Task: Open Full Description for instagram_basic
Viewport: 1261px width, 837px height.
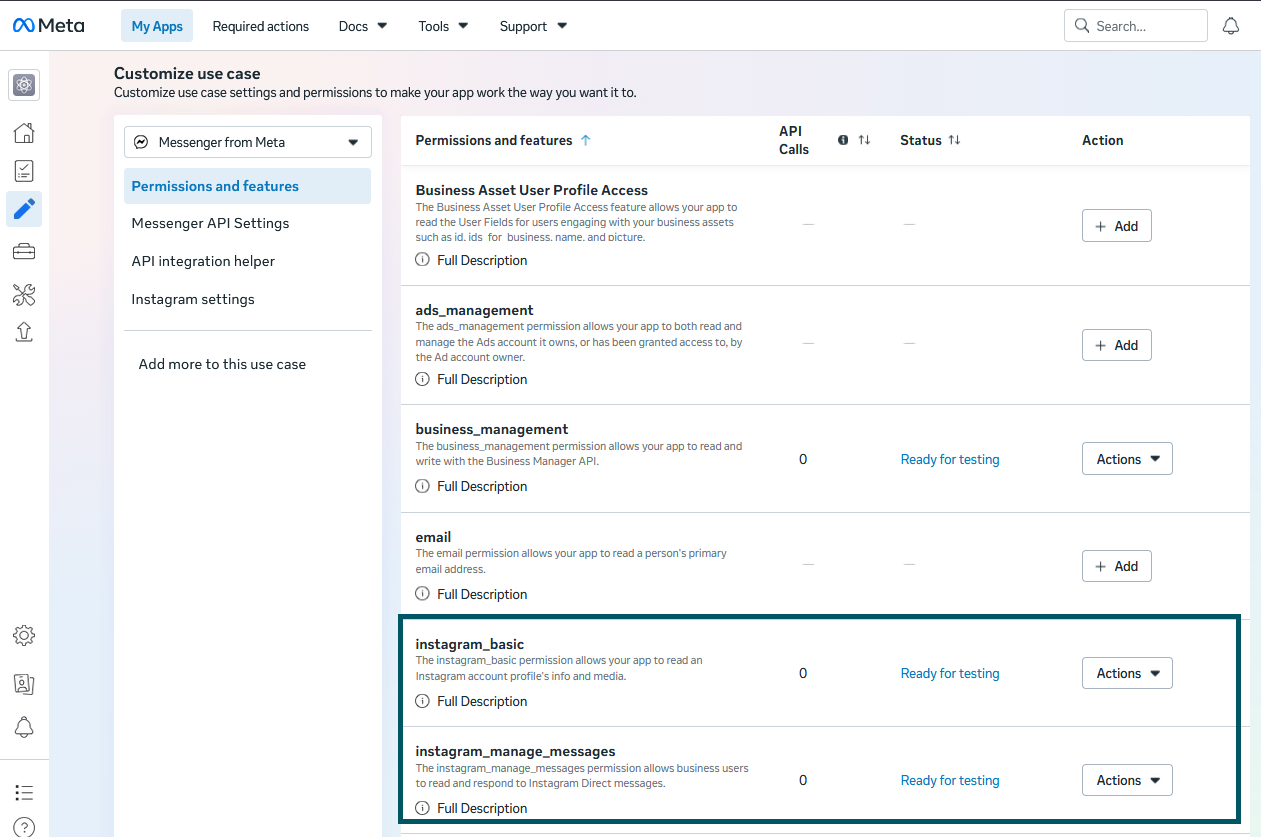Action: [x=482, y=701]
